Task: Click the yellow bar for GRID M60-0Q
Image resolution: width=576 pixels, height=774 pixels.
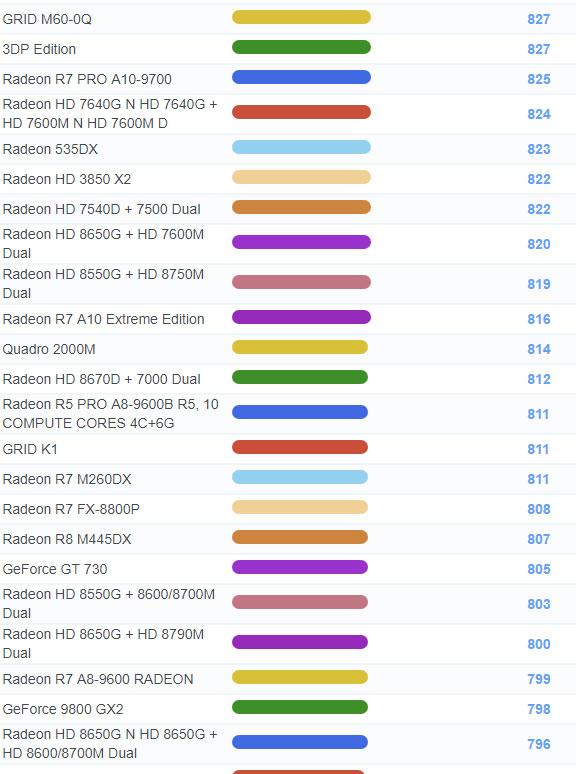Action: coord(301,17)
